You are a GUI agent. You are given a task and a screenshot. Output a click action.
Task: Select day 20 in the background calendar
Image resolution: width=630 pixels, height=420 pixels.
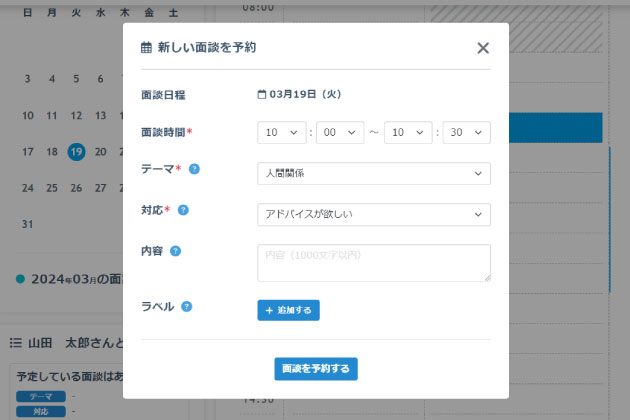tap(100, 152)
